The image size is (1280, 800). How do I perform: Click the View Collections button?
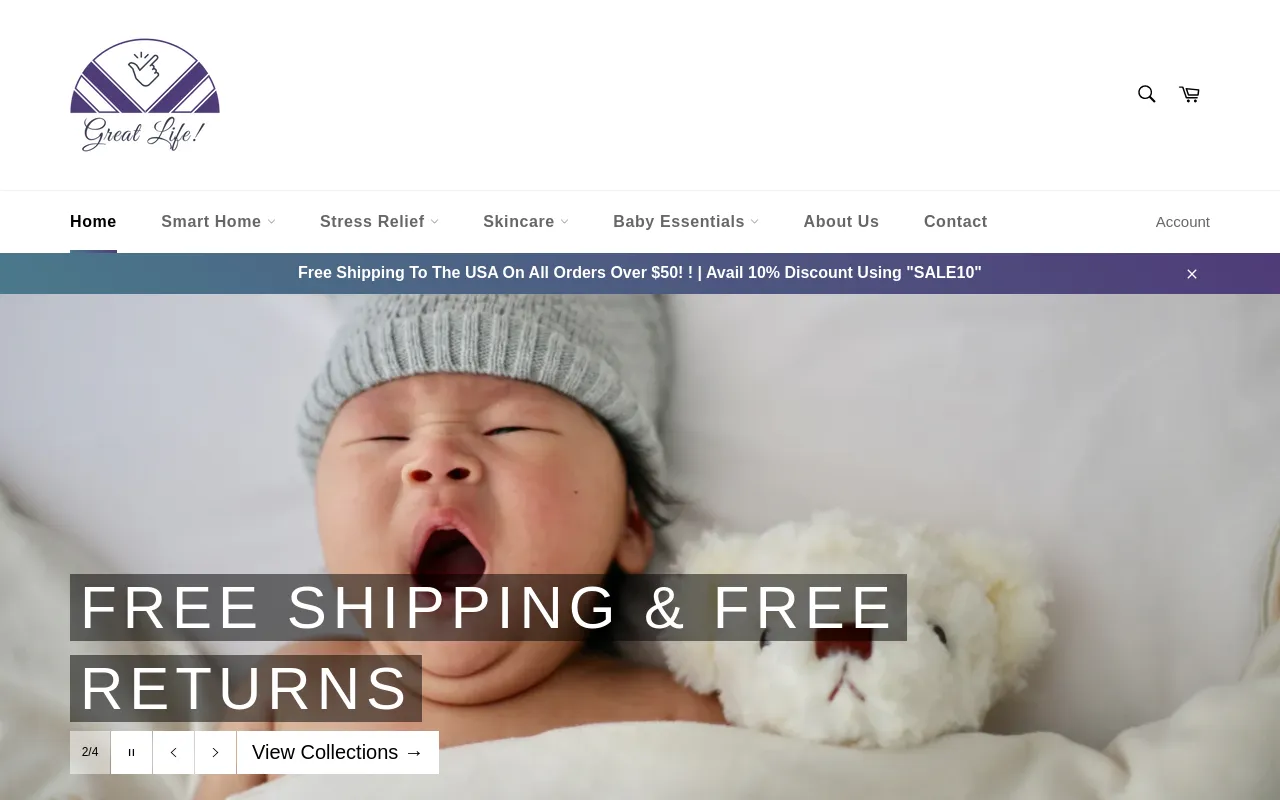coord(338,752)
